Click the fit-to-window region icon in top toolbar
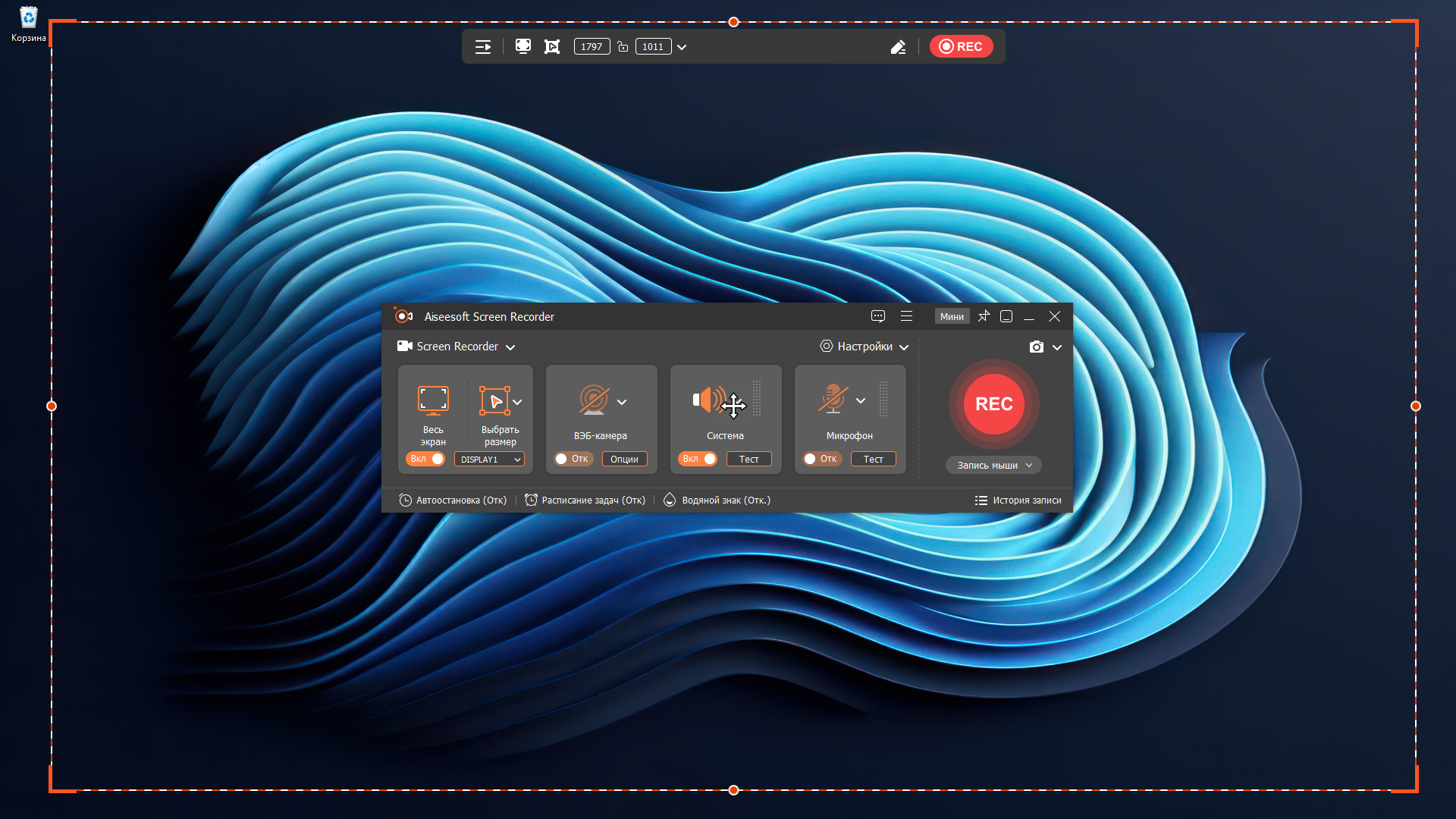The width and height of the screenshot is (1456, 819). (552, 46)
